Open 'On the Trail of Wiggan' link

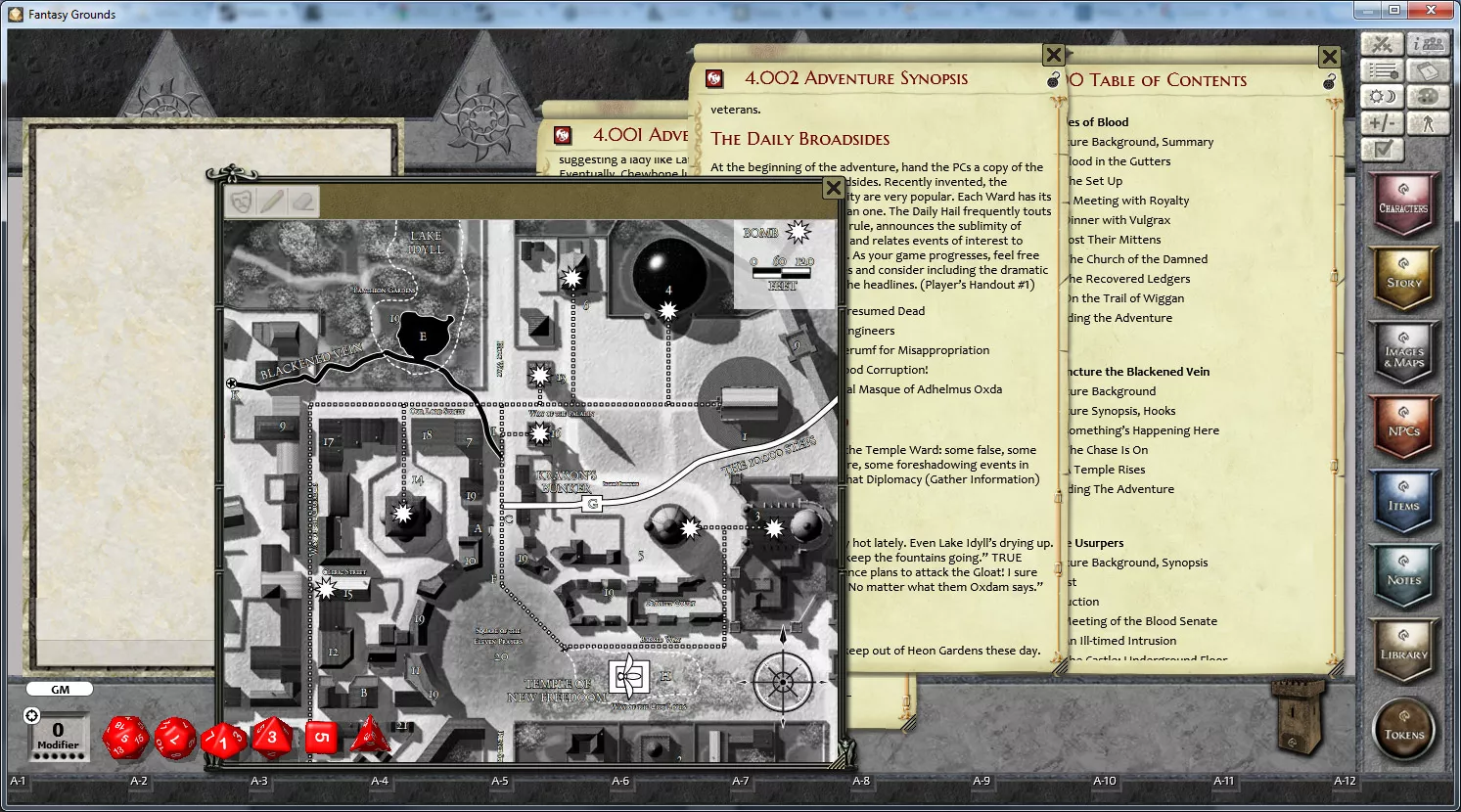click(x=1125, y=298)
